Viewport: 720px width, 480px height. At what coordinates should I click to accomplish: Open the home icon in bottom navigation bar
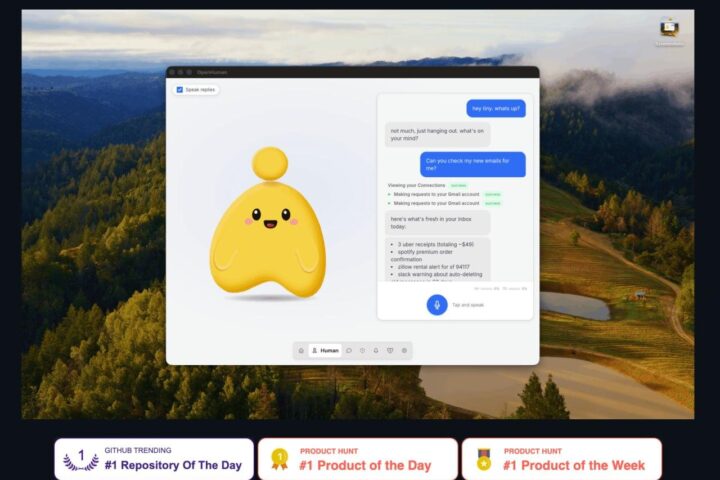click(301, 350)
